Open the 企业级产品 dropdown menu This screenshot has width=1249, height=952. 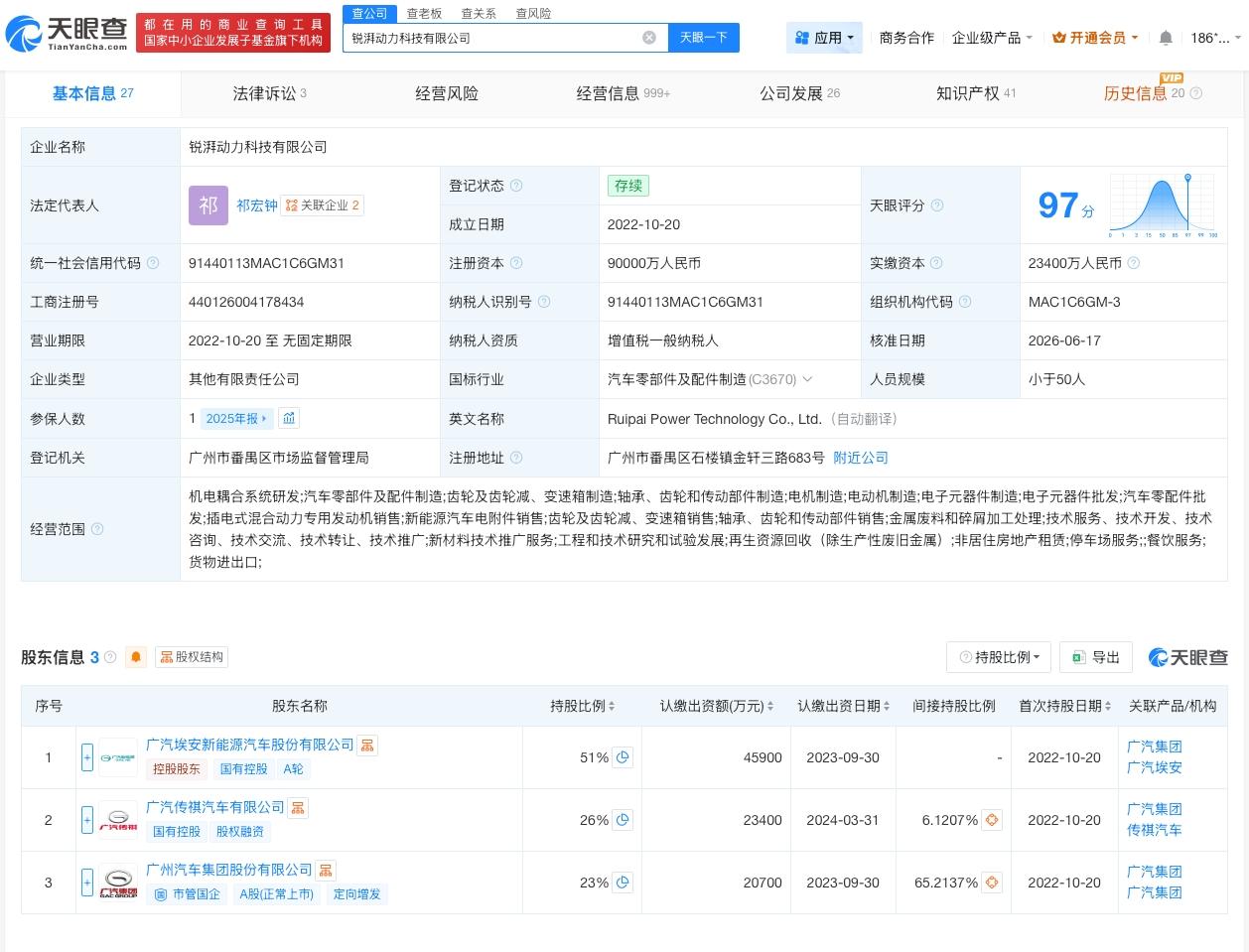(992, 38)
